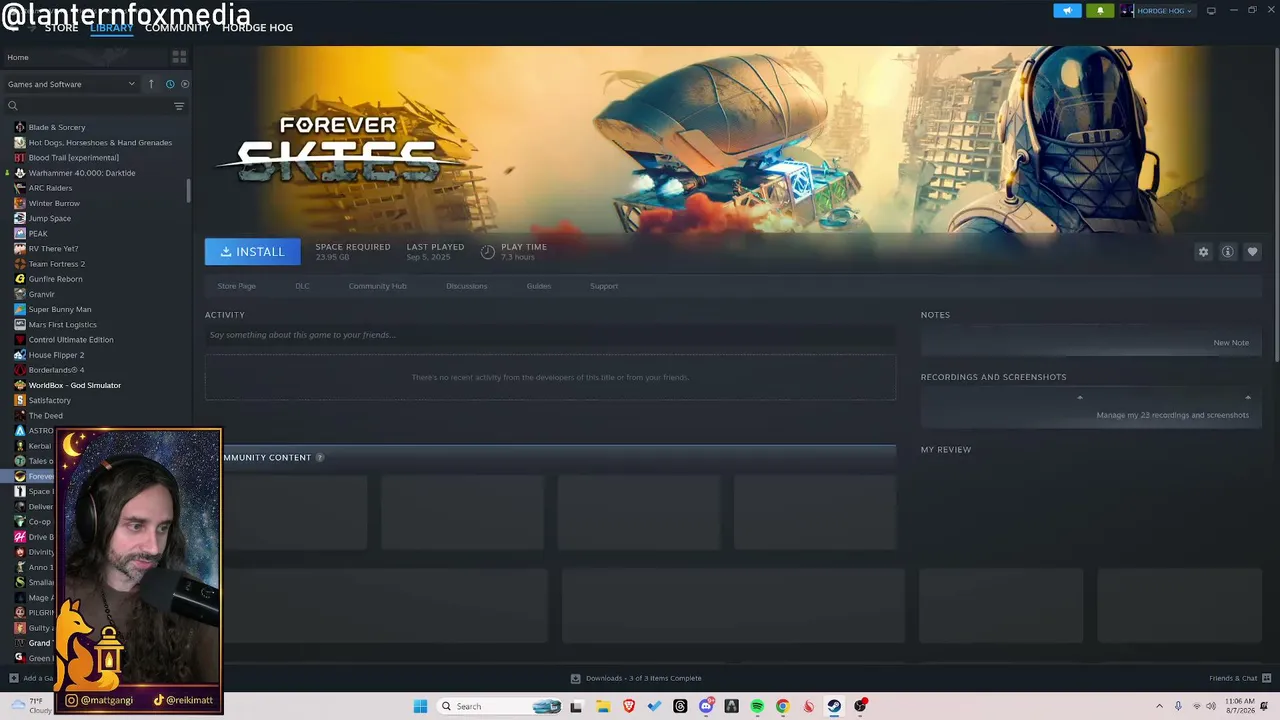Click the PEAK game icon

pos(19,234)
